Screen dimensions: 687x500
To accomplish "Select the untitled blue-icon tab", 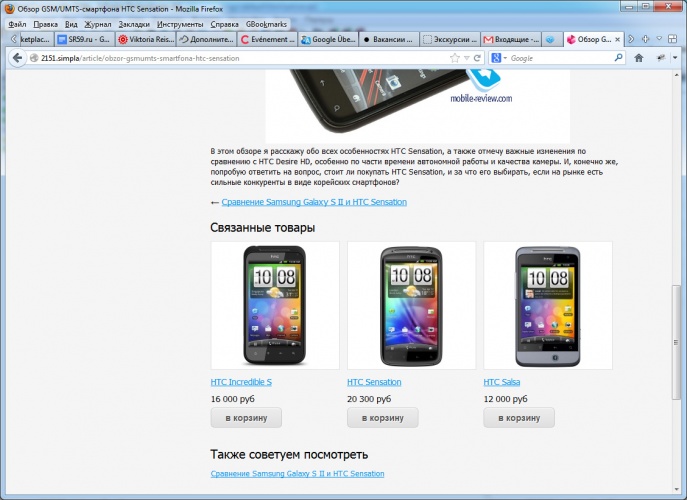I will 552,39.
